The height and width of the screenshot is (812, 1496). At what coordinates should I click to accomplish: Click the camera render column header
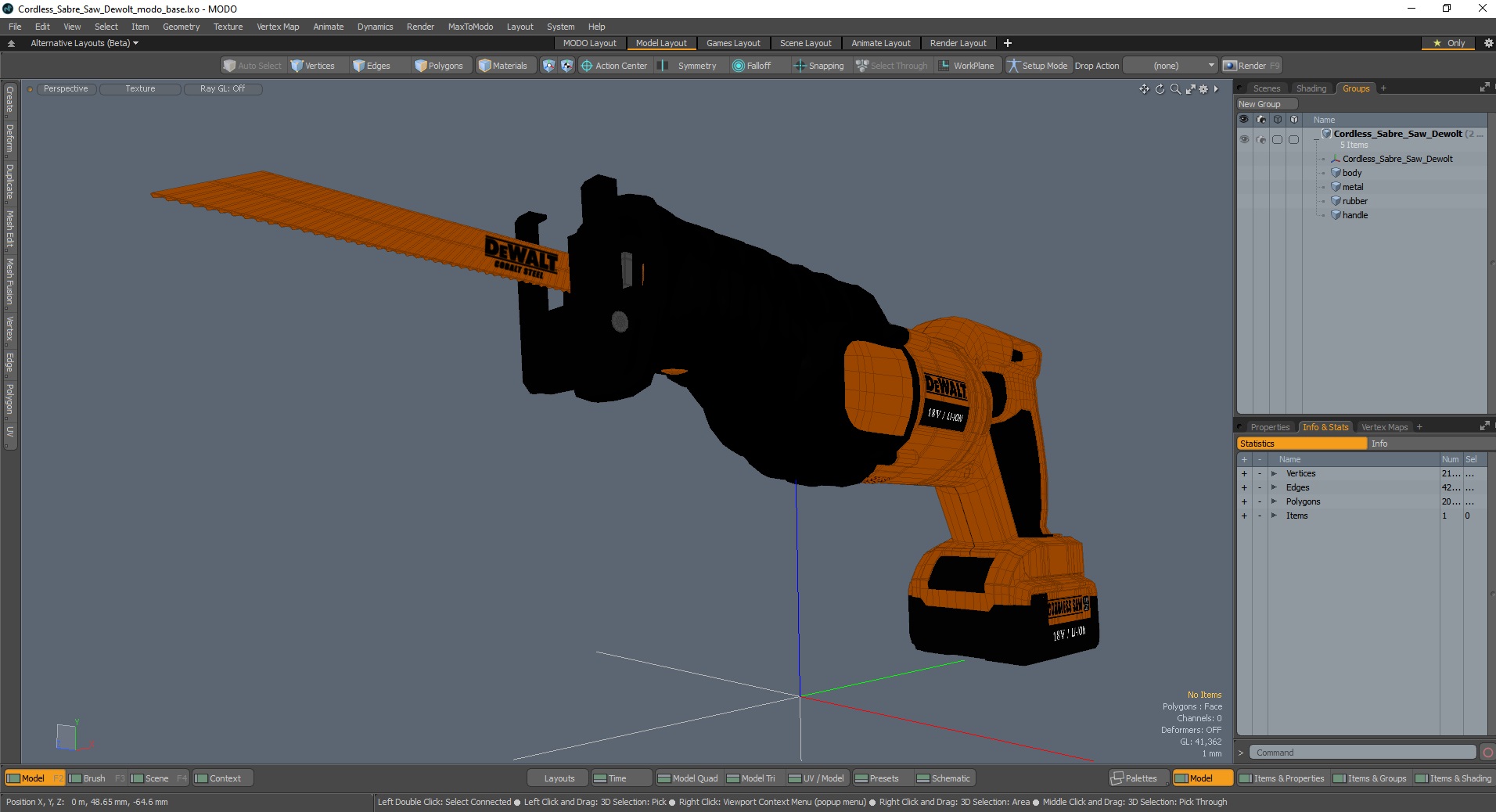coord(1261,120)
